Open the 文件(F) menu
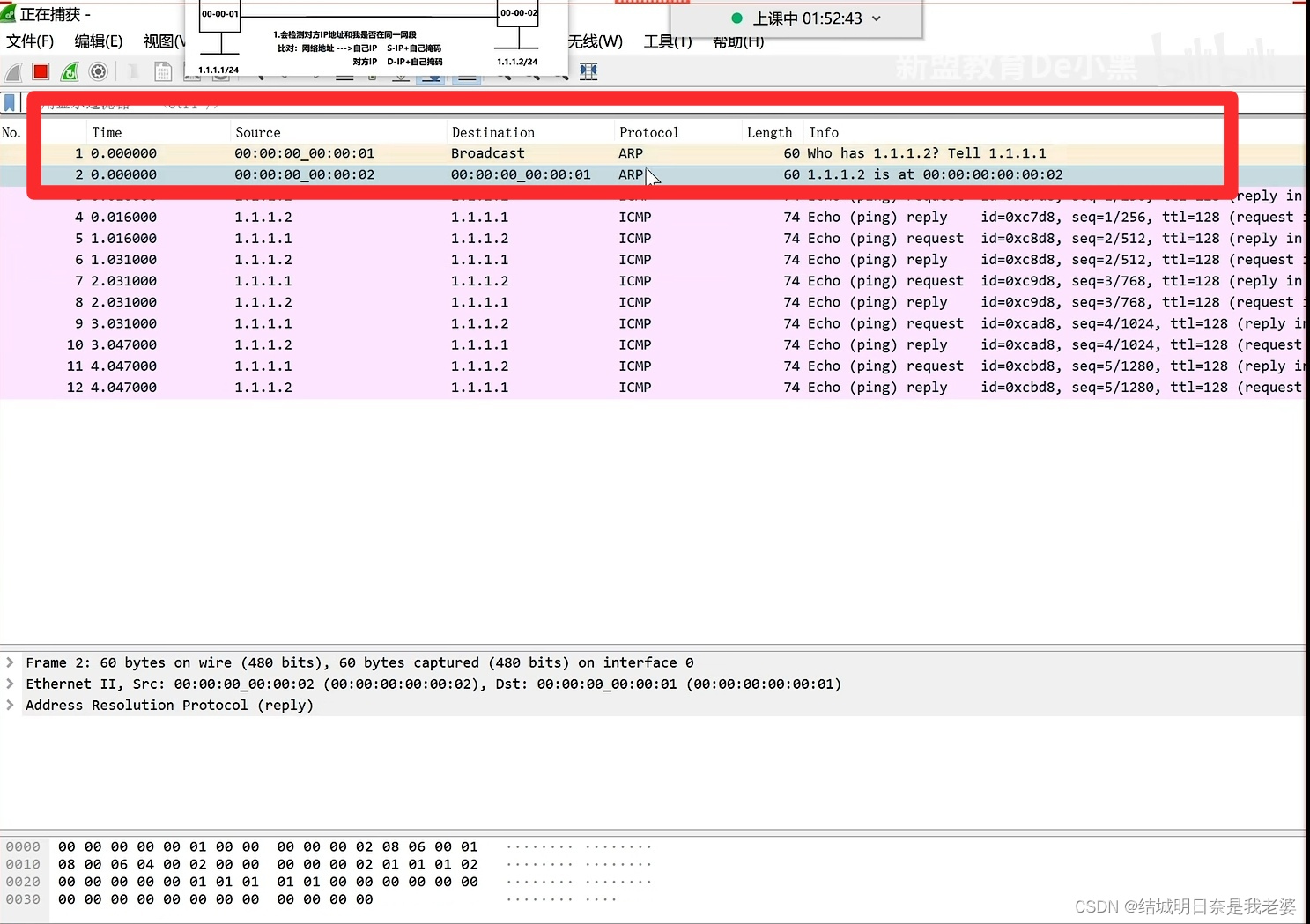This screenshot has width=1310, height=924. (30, 41)
